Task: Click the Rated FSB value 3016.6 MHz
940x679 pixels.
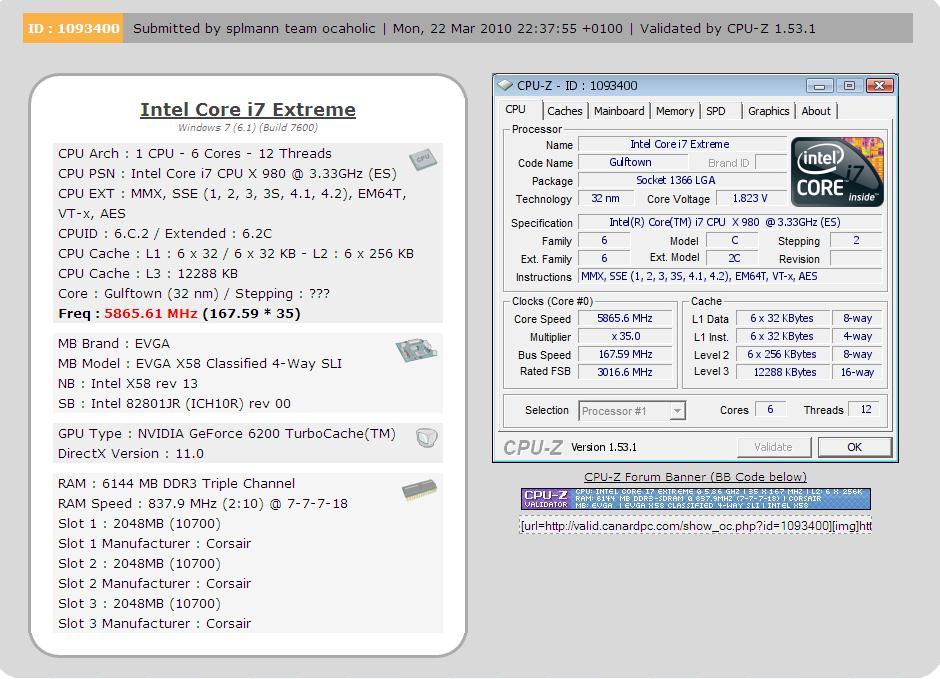Action: (625, 372)
